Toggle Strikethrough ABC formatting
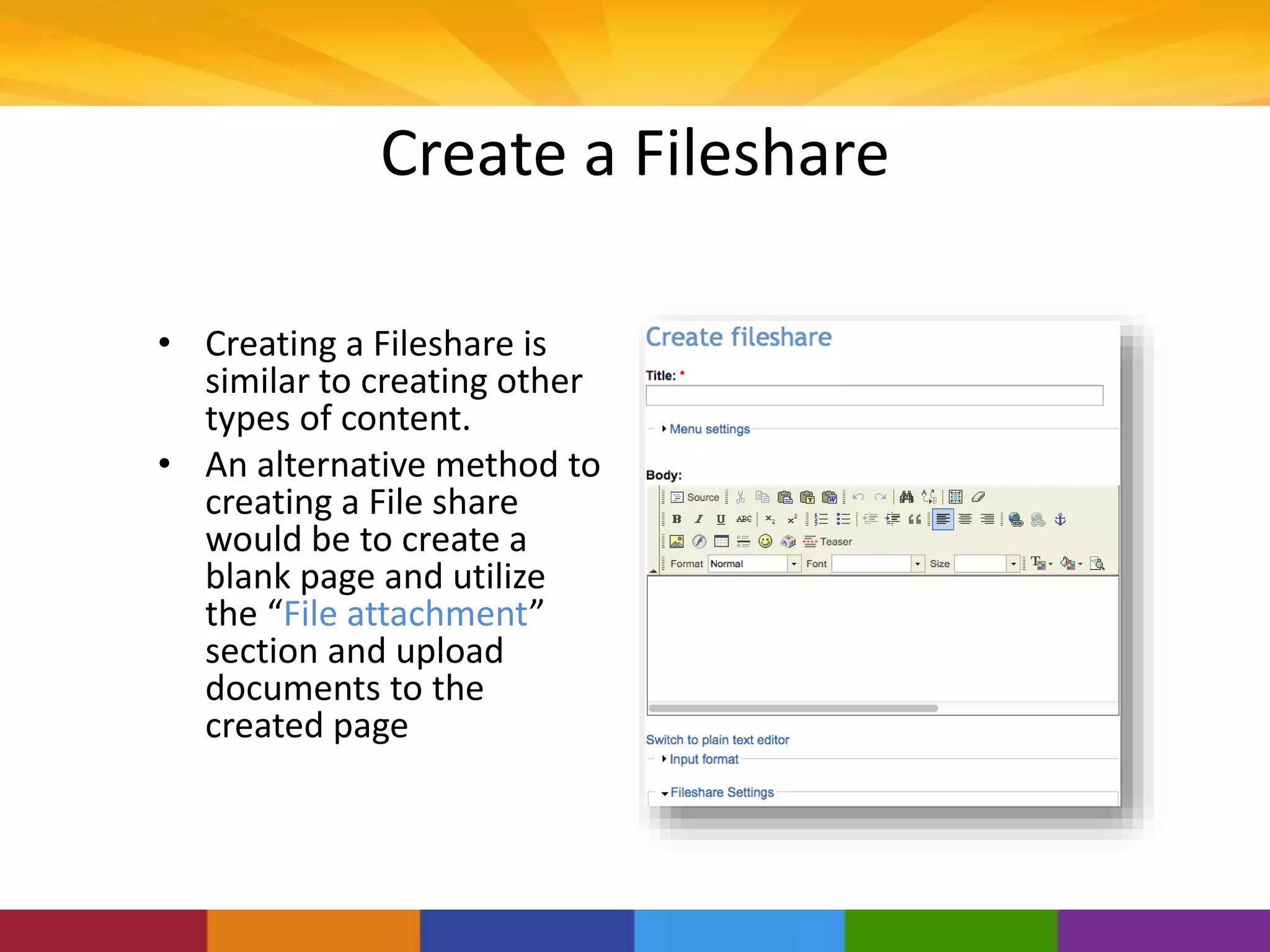Screen dimensions: 1270x952 click(x=744, y=519)
